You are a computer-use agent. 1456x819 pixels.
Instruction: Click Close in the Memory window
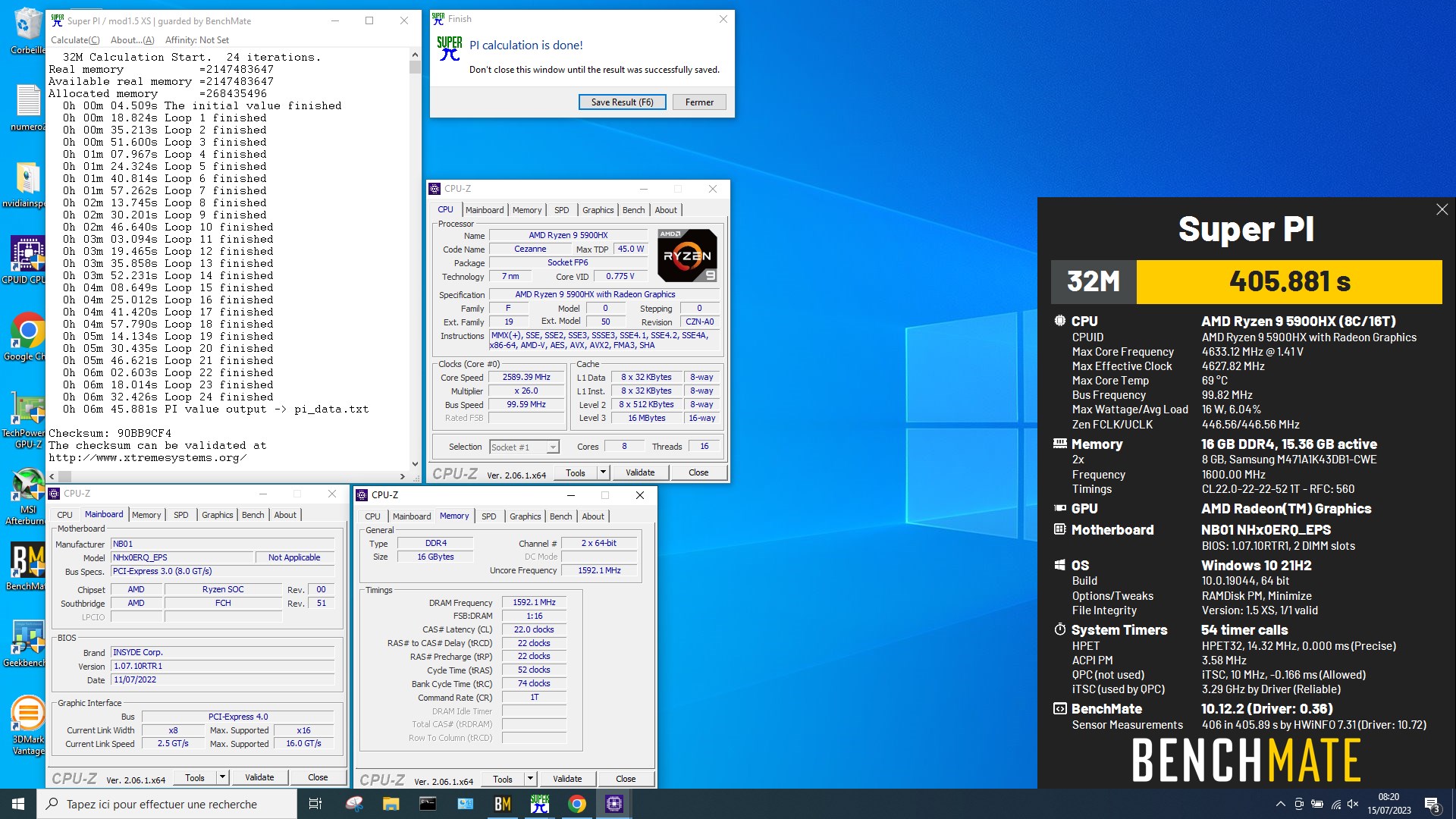pos(626,779)
